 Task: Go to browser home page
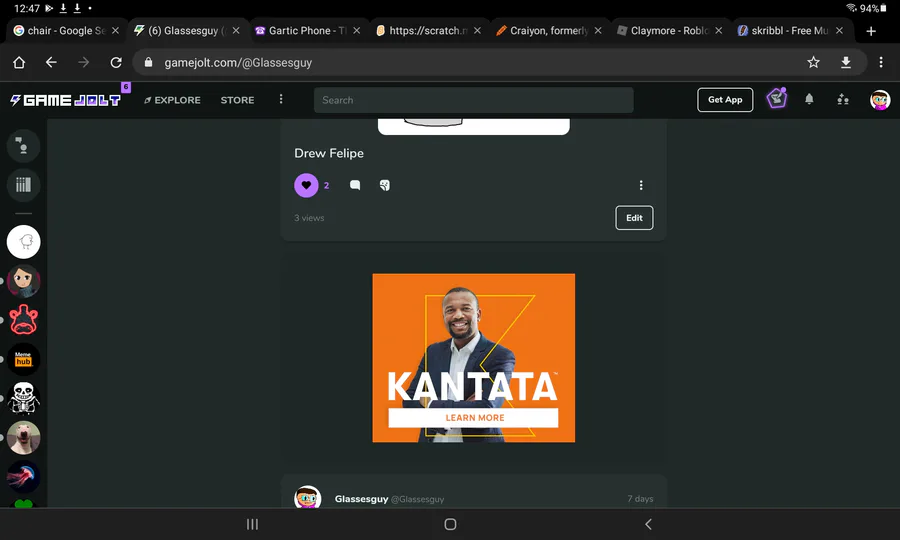[19, 62]
